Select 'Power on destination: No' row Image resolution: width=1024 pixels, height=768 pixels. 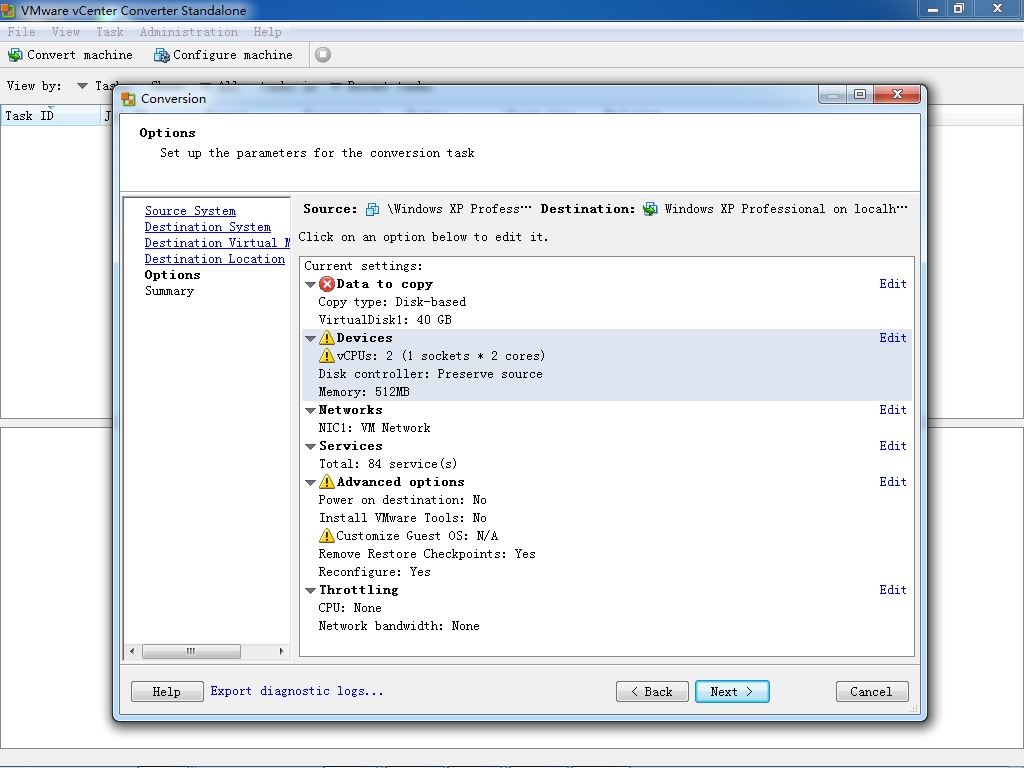[402, 500]
